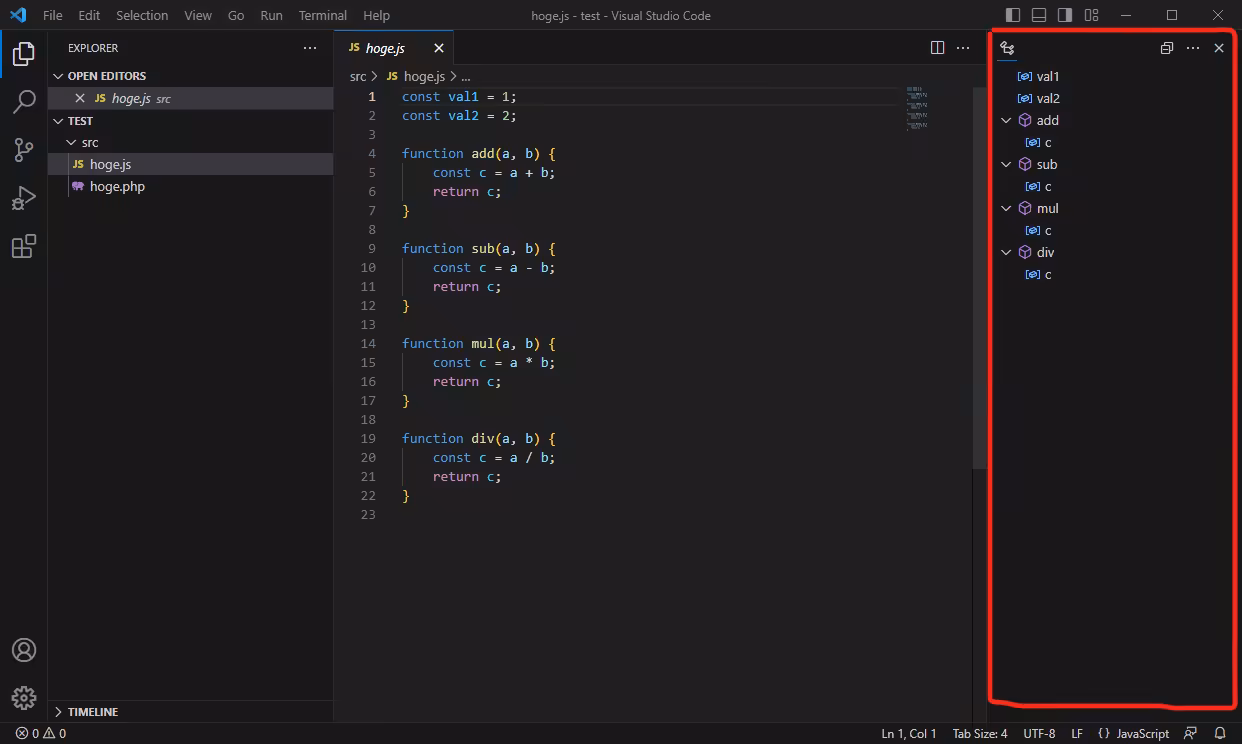Toggle the secondary side bar
Image resolution: width=1242 pixels, height=744 pixels.
coord(1065,15)
